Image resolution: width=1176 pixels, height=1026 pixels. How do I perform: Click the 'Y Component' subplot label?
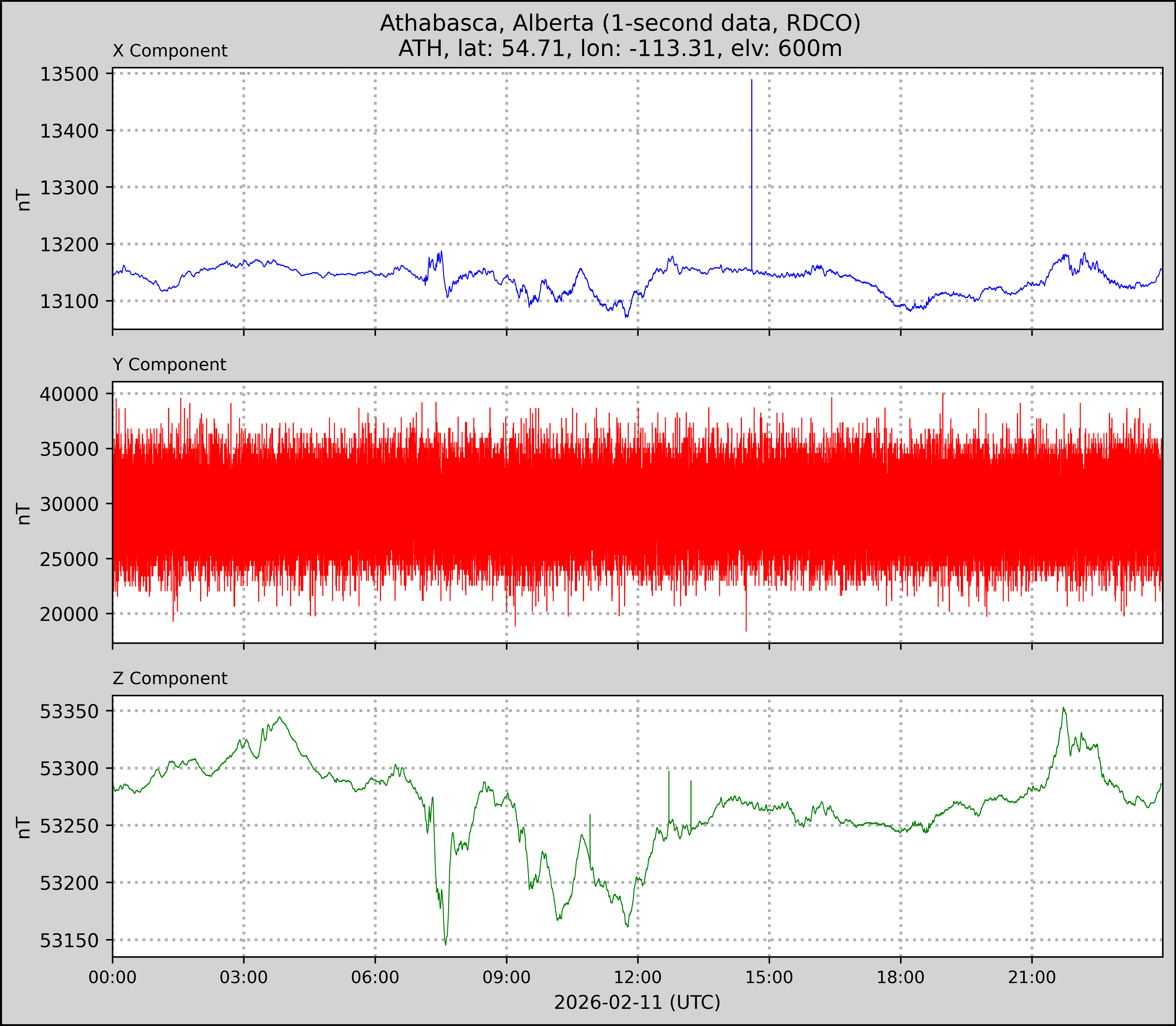coord(169,365)
